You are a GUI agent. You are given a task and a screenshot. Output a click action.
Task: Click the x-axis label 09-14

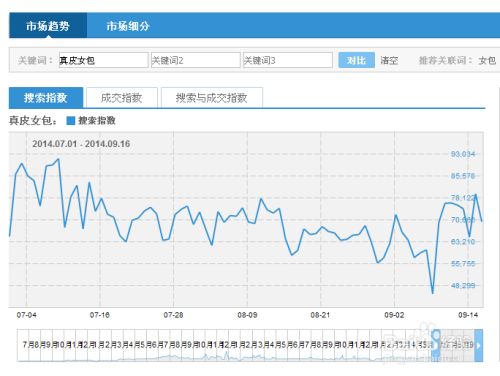click(468, 315)
